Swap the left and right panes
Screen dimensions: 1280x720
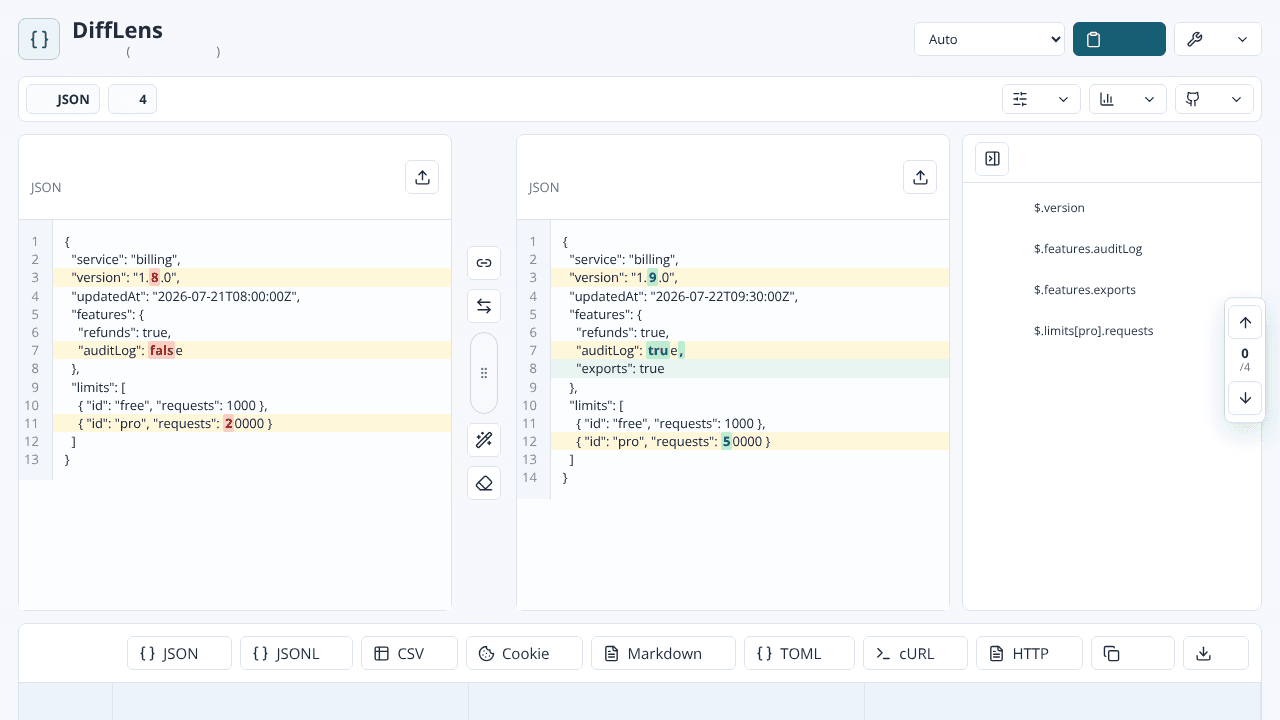point(484,305)
